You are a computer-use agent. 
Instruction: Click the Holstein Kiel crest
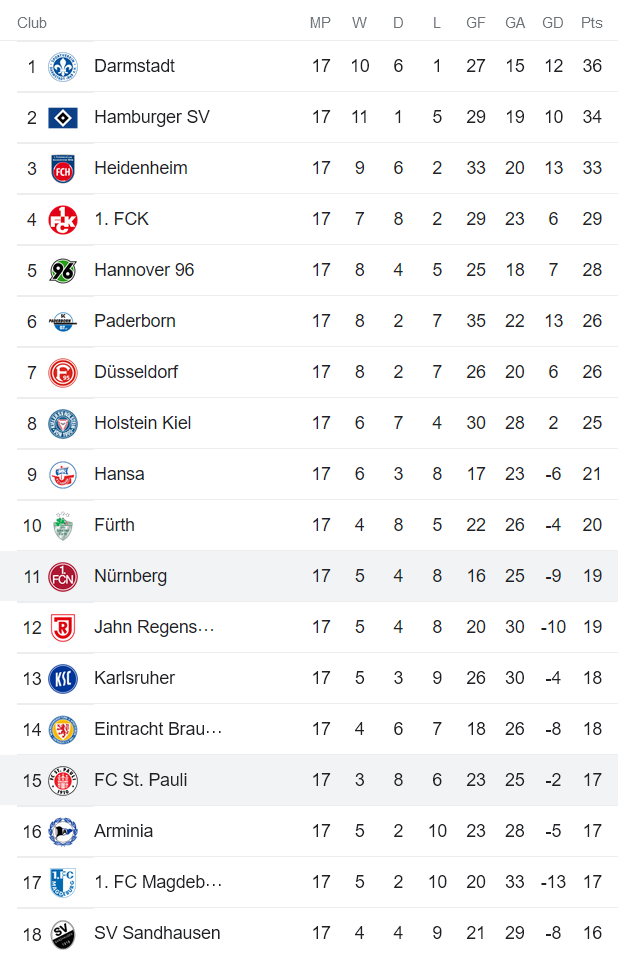coord(62,423)
